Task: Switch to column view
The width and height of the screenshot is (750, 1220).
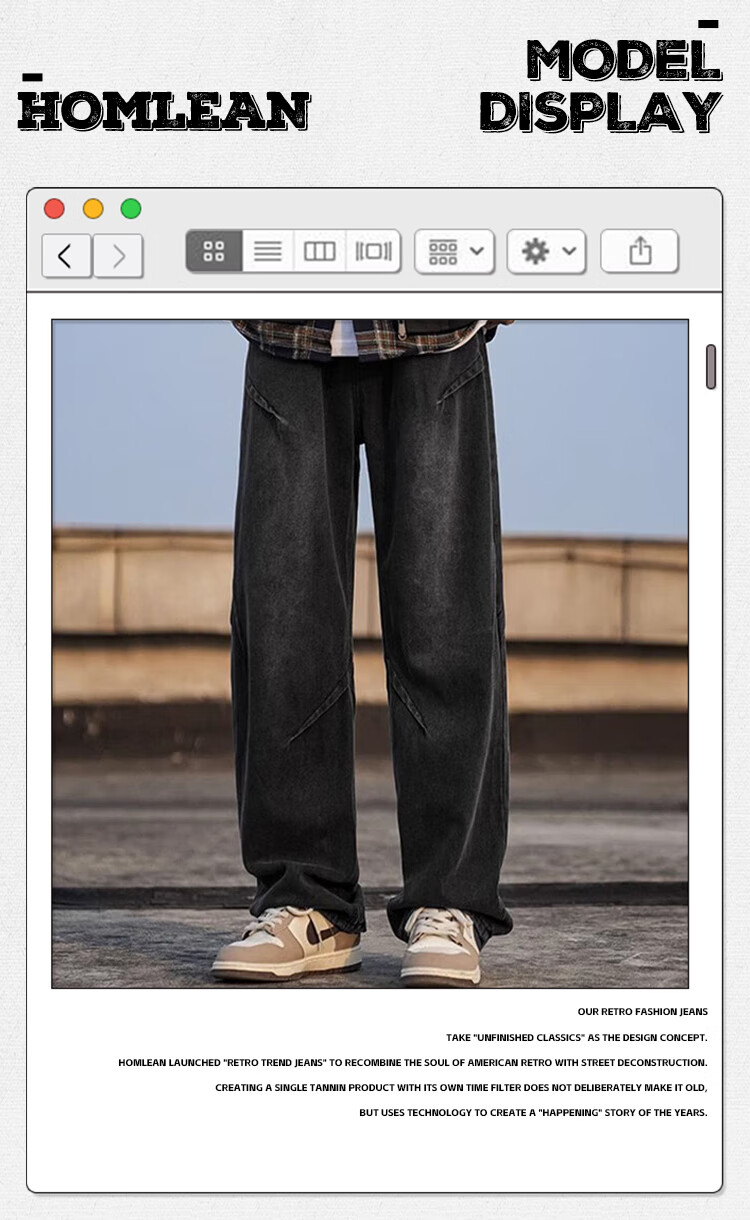Action: [319, 251]
